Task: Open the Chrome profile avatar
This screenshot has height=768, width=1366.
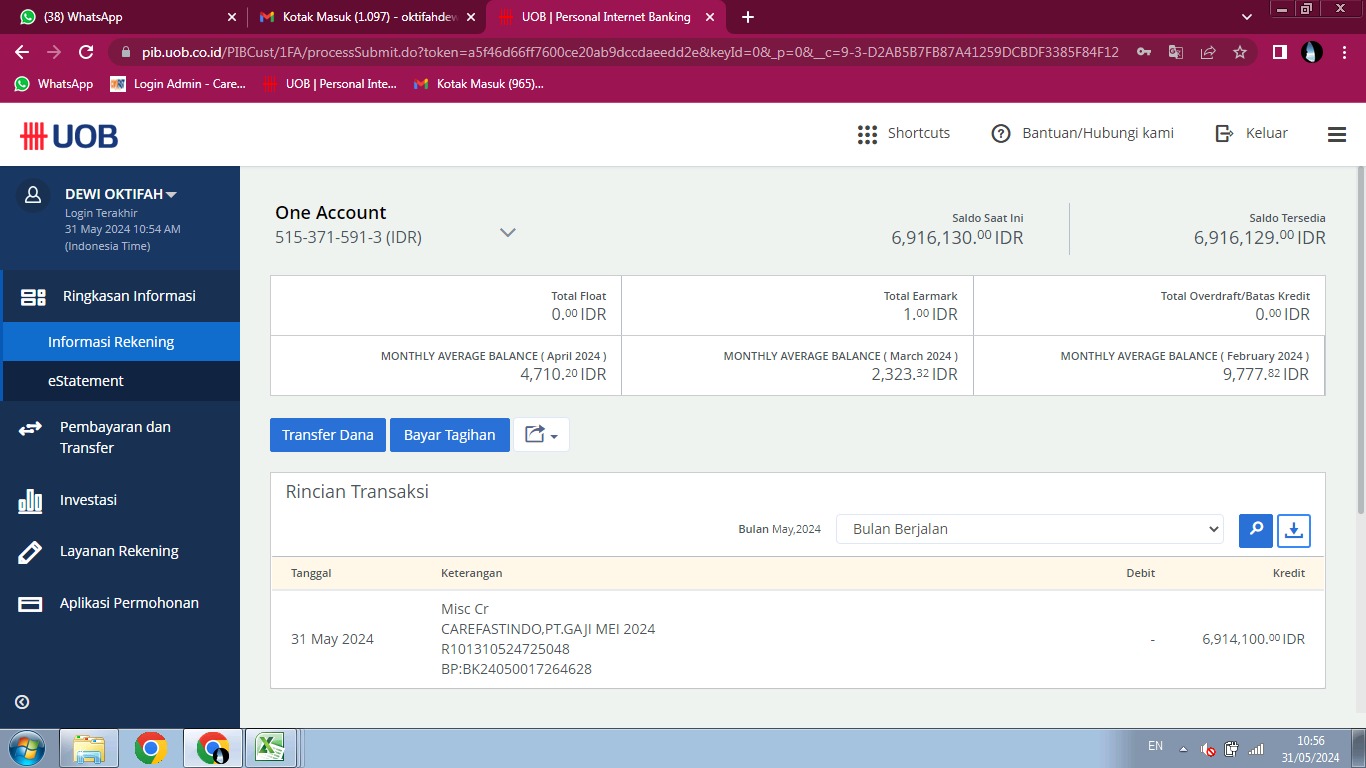Action: pos(1312,52)
